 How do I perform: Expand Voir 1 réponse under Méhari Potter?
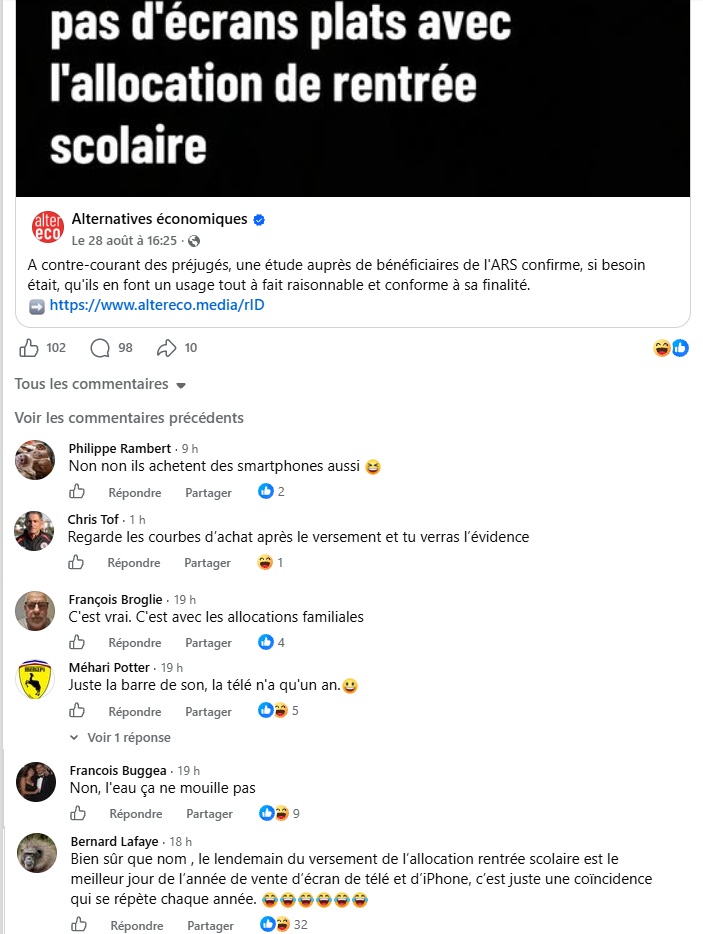pos(120,737)
